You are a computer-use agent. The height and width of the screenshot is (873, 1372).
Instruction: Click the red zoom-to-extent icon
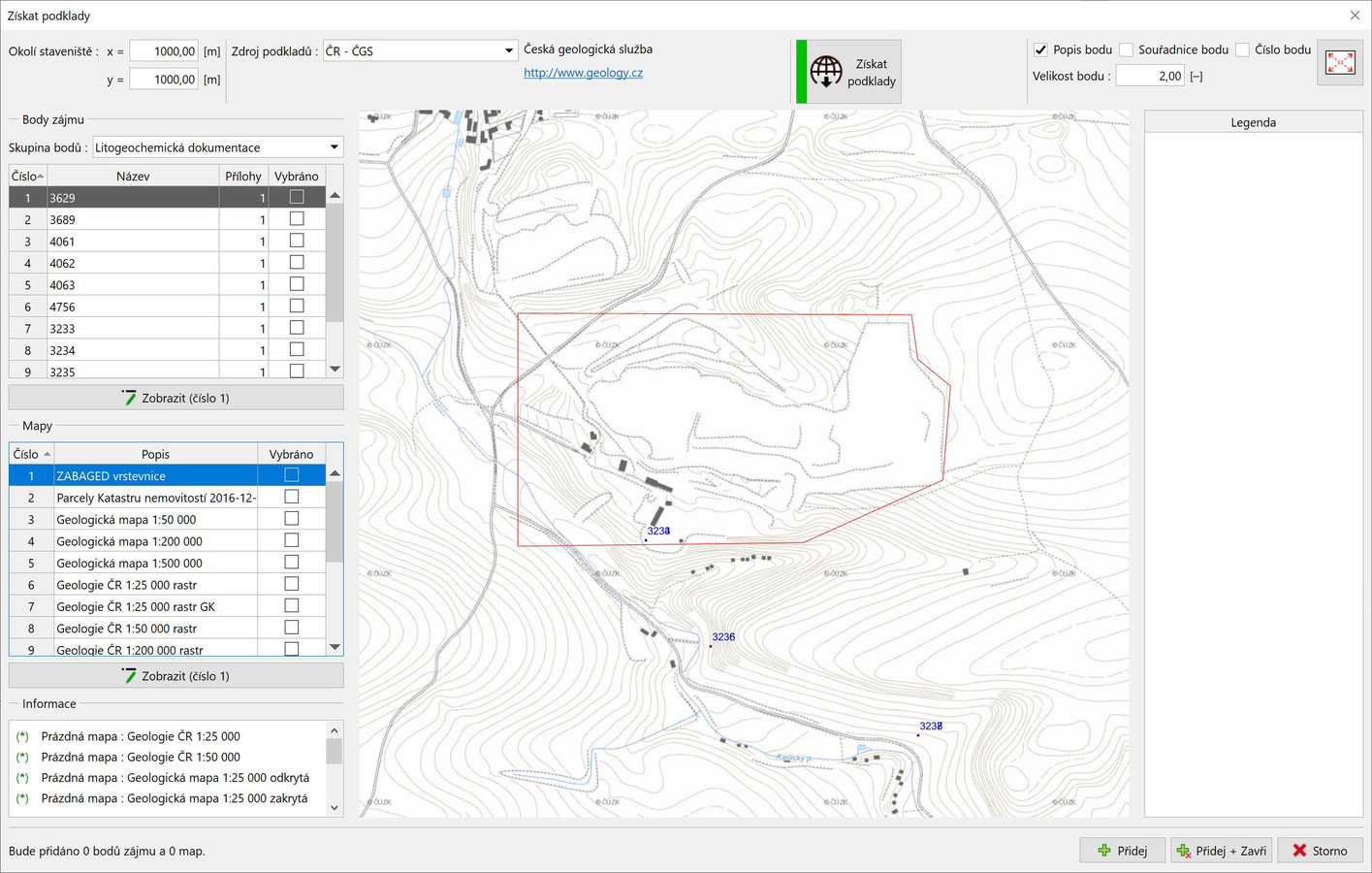coord(1340,63)
